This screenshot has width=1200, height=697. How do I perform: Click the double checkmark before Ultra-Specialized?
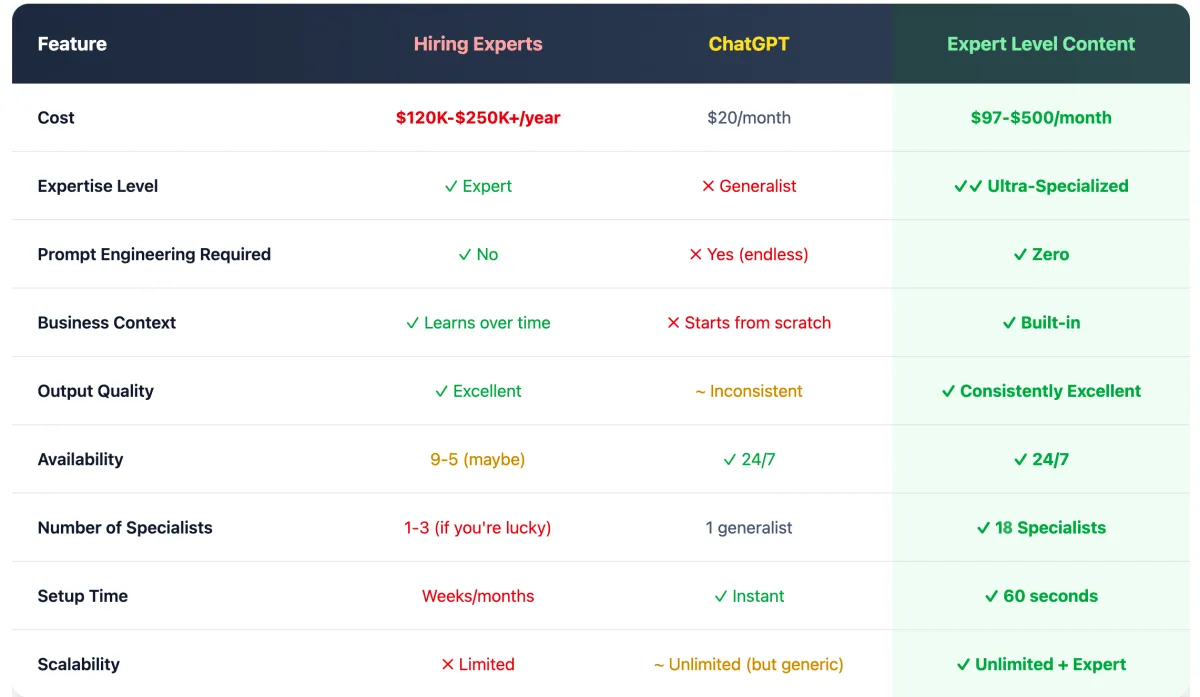point(968,186)
